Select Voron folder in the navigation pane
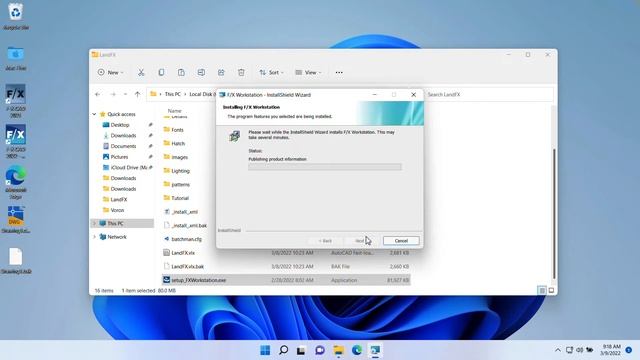This screenshot has width=640, height=360. click(x=117, y=210)
